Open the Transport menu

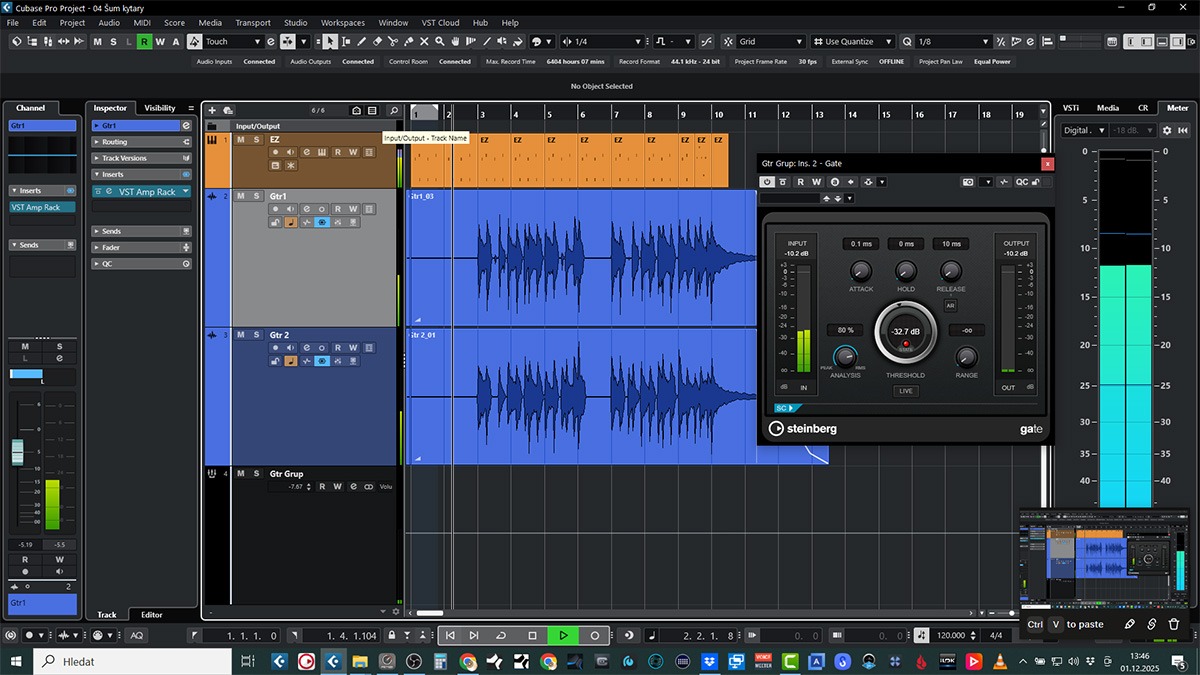click(252, 22)
